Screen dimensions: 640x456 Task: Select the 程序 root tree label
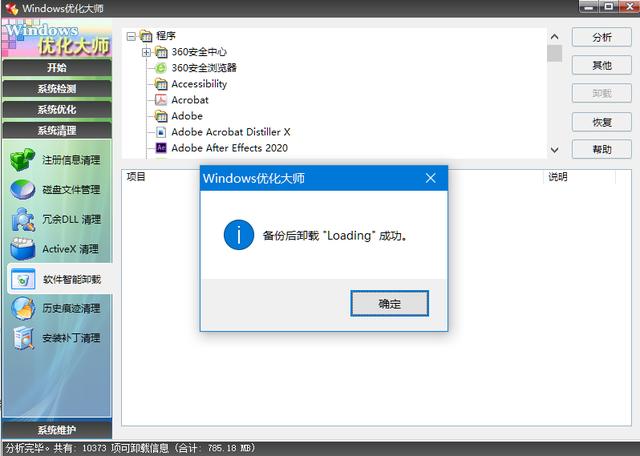pyautogui.click(x=166, y=36)
